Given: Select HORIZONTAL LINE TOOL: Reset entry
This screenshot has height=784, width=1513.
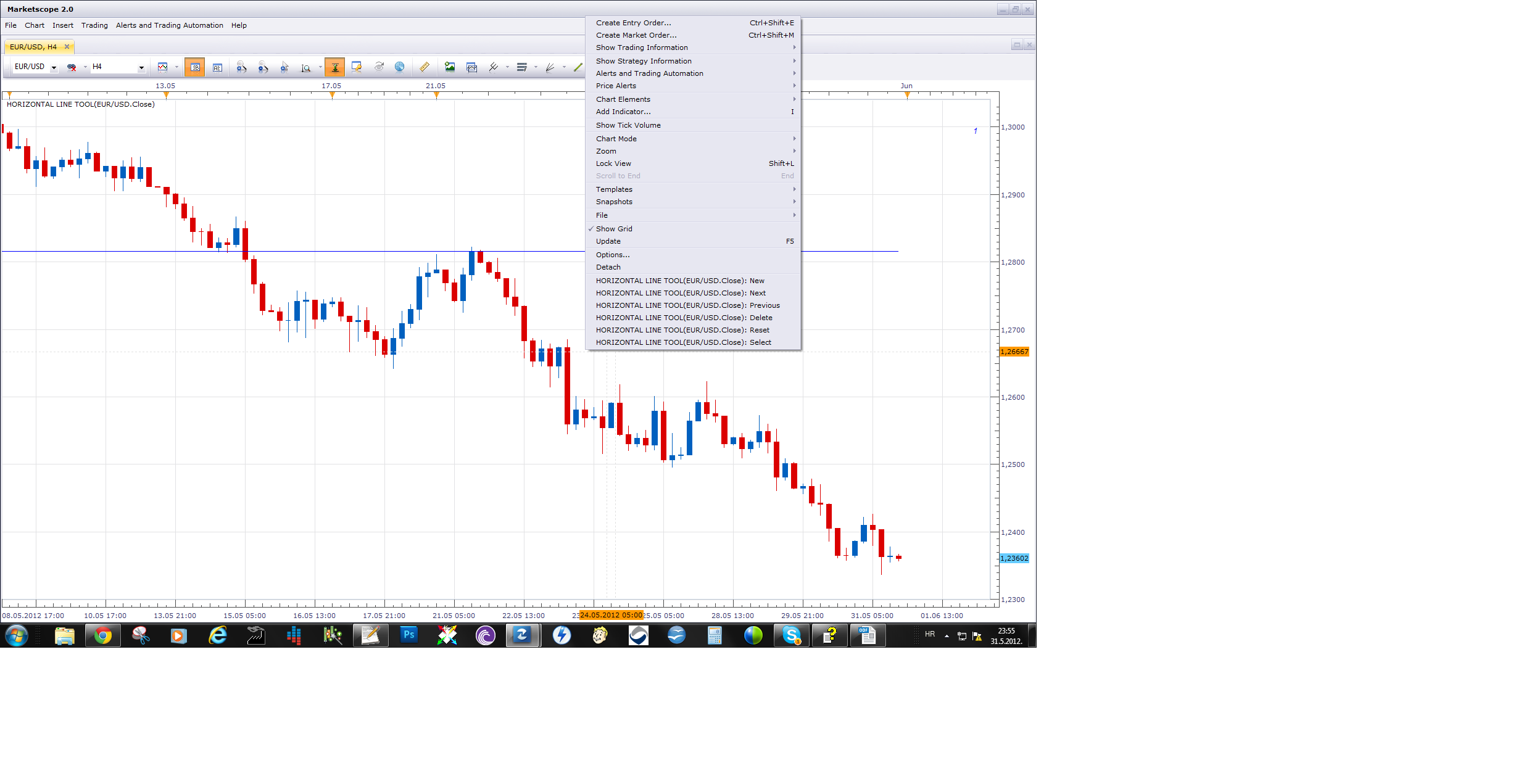Looking at the screenshot, I should pos(693,330).
